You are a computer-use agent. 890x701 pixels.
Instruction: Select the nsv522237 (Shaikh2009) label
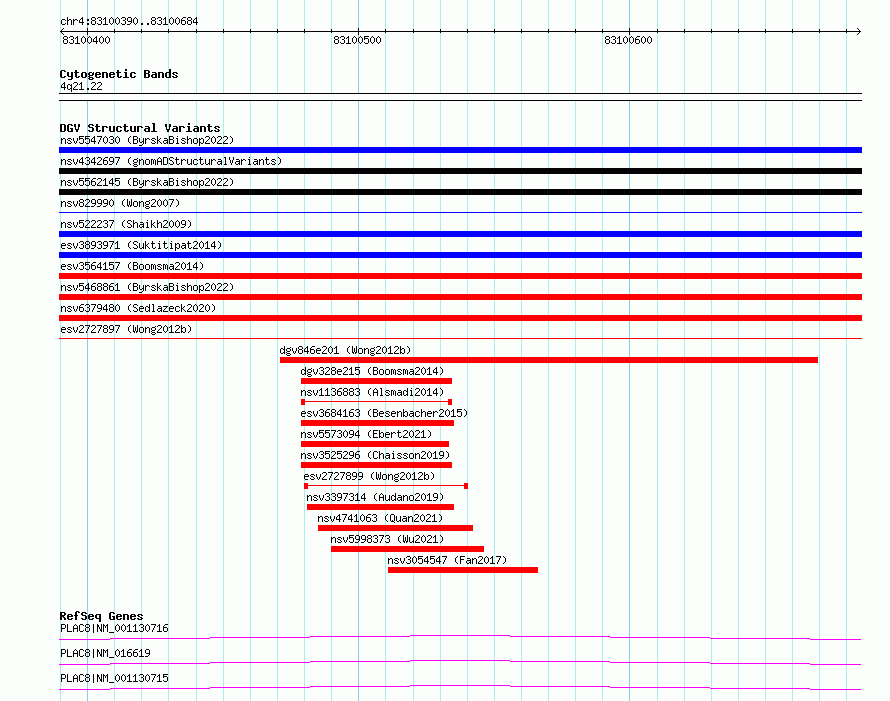126,224
